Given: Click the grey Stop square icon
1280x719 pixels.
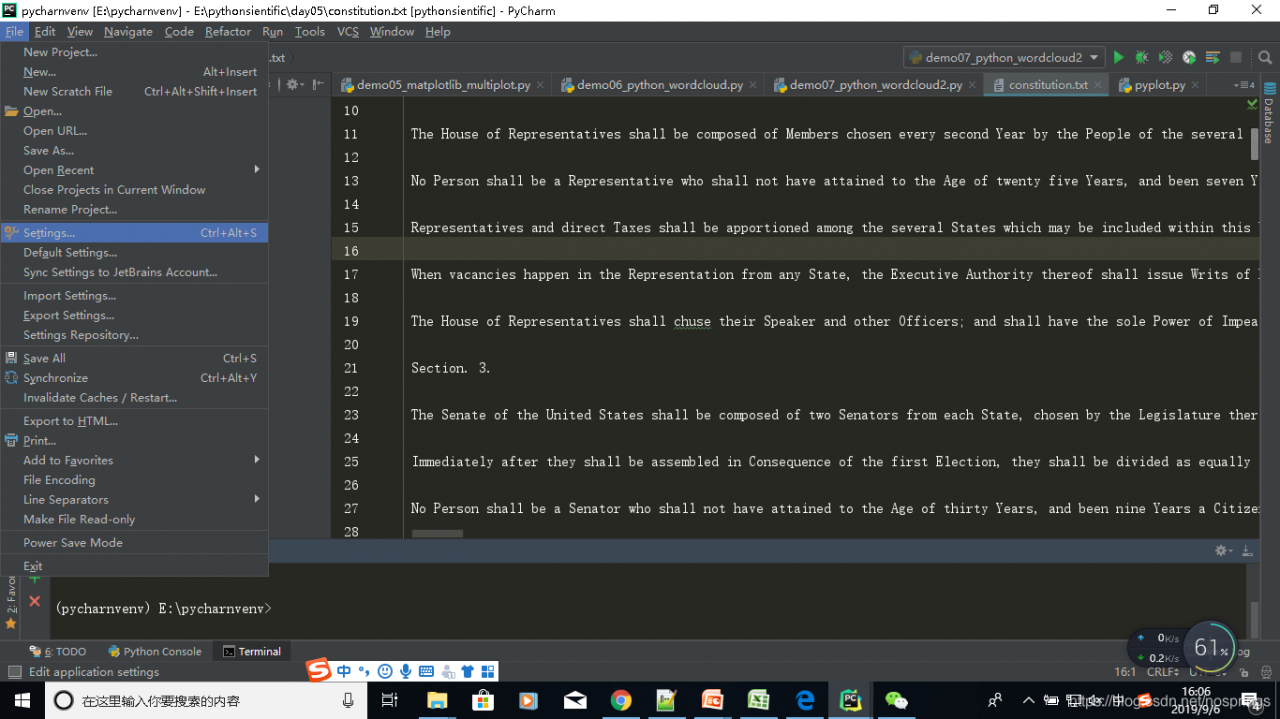Looking at the screenshot, I should pyautogui.click(x=1236, y=57).
